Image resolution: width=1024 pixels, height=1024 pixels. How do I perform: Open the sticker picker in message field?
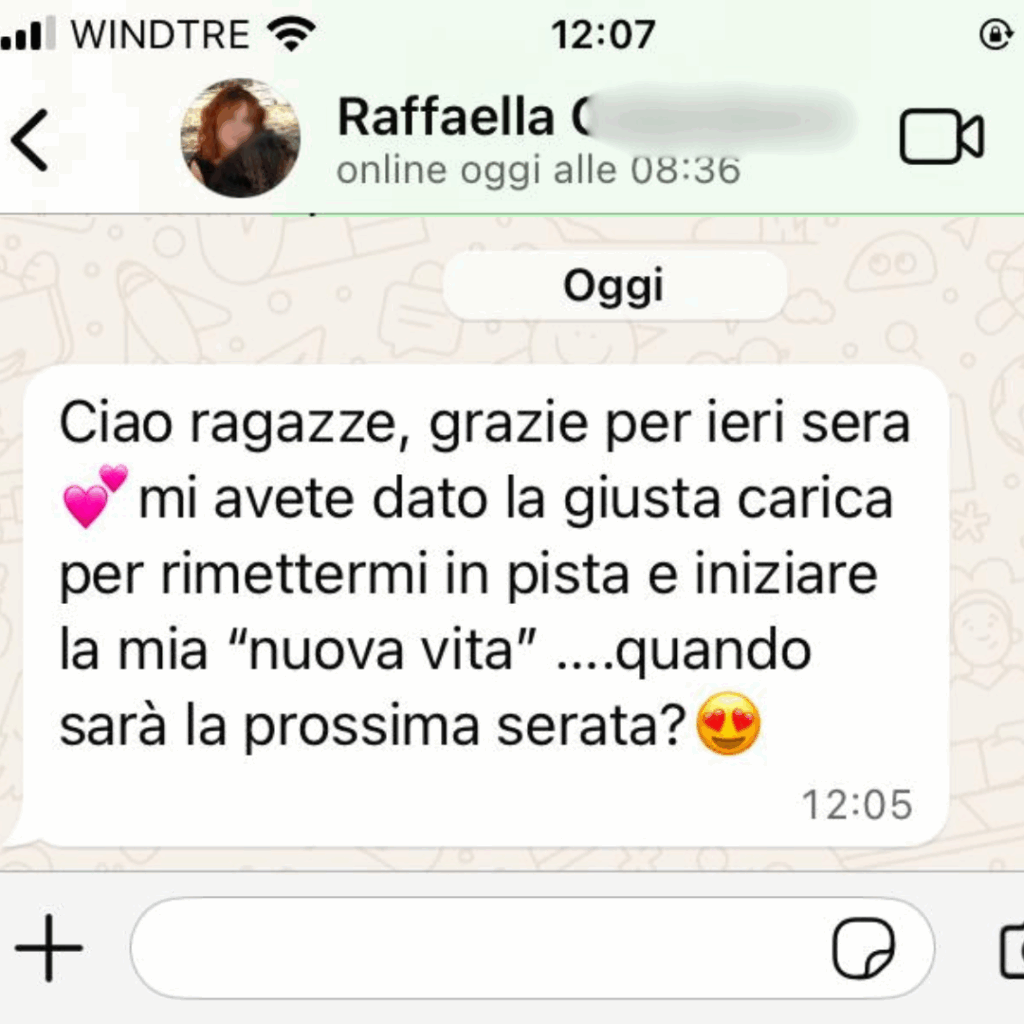pos(863,948)
